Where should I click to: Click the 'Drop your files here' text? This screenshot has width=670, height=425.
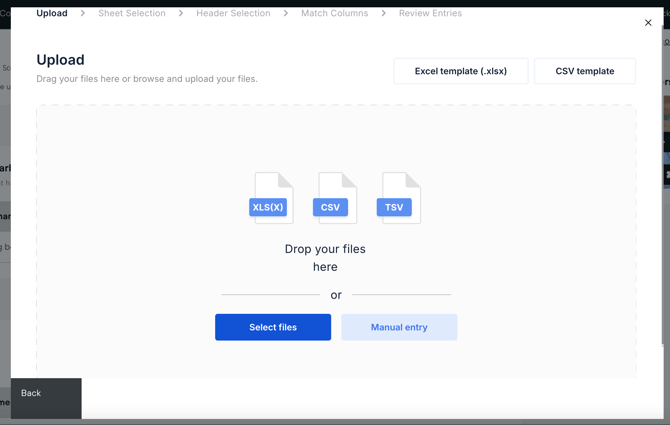(325, 258)
